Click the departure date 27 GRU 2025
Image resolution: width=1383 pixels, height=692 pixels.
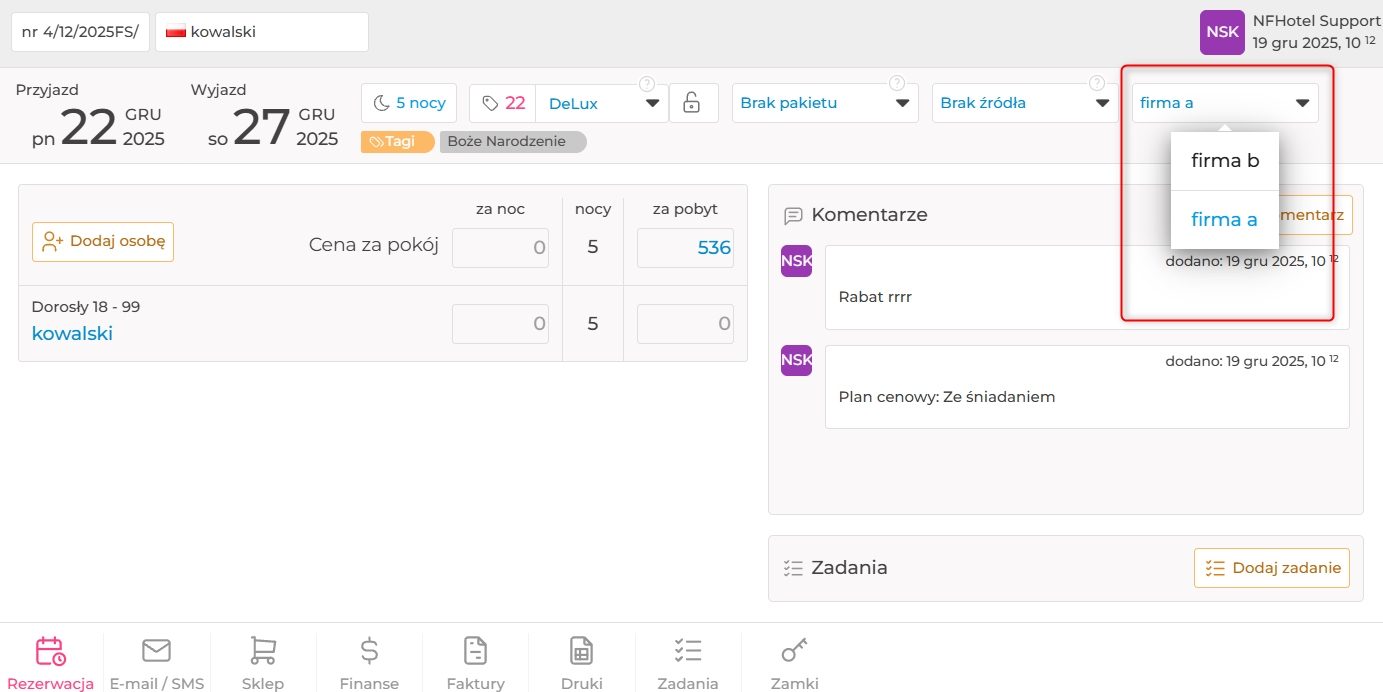point(273,127)
